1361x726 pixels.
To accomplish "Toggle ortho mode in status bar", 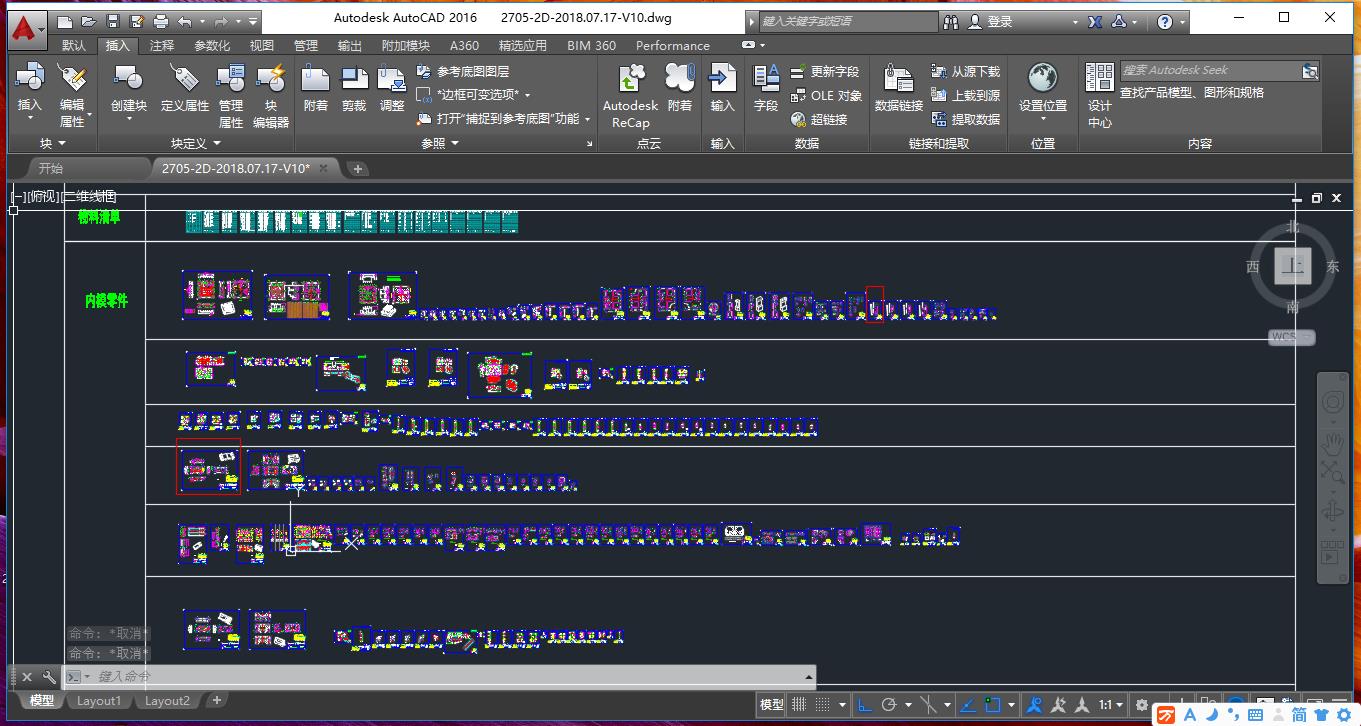I will pyautogui.click(x=864, y=705).
